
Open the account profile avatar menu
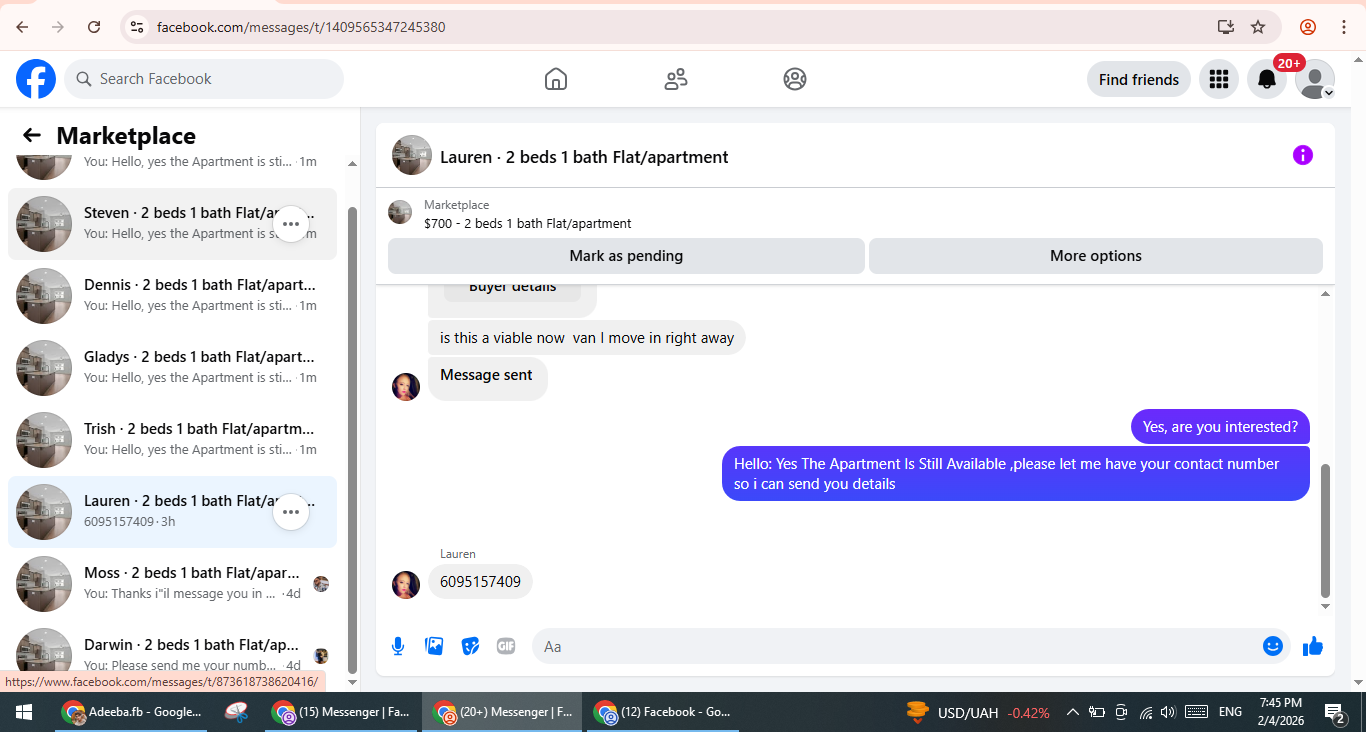point(1315,79)
